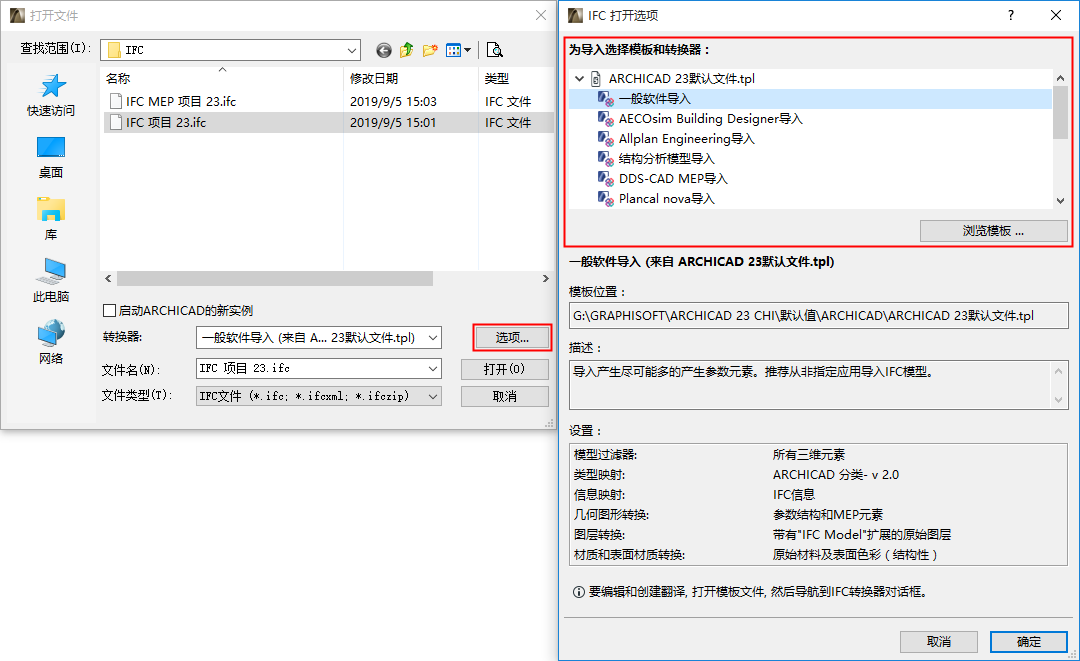Click the info icon beside the template hint
1080x661 pixels.
[x=579, y=592]
